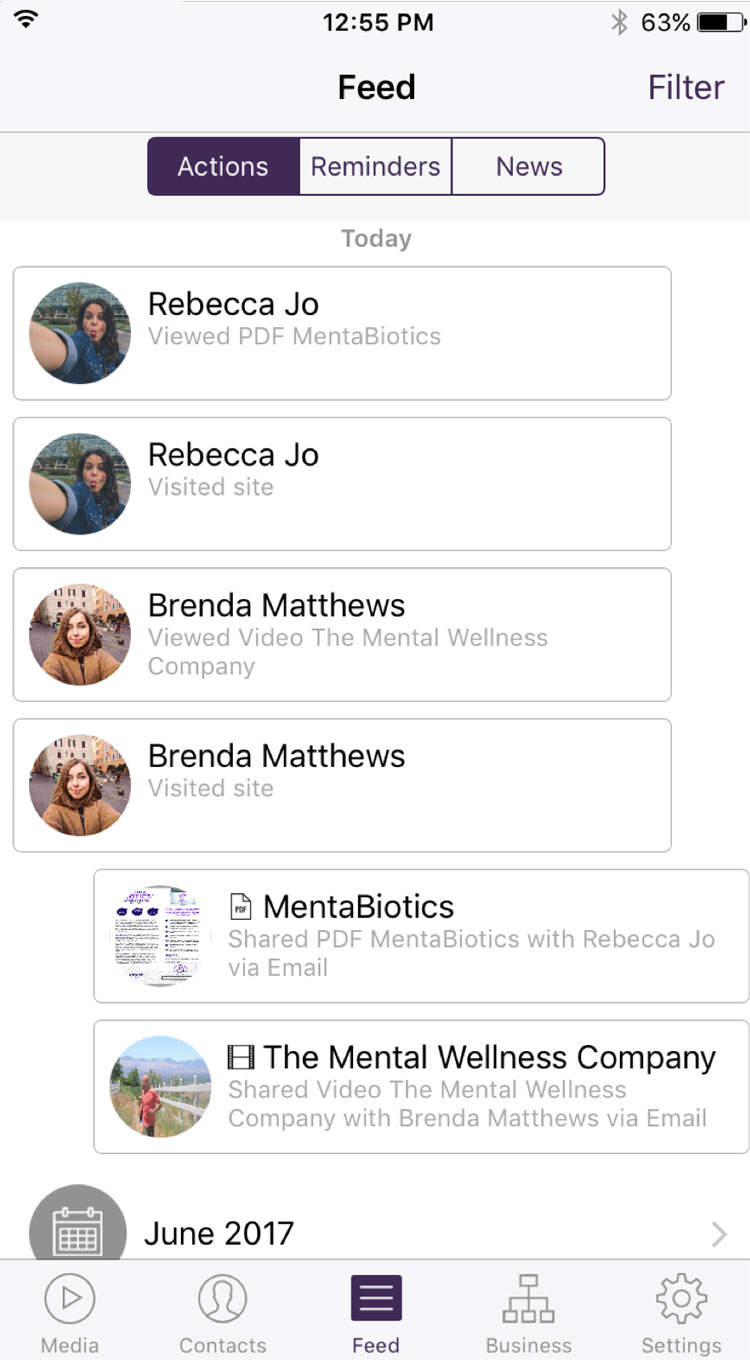Open the Media tab play icon
750x1360 pixels.
tap(70, 1298)
